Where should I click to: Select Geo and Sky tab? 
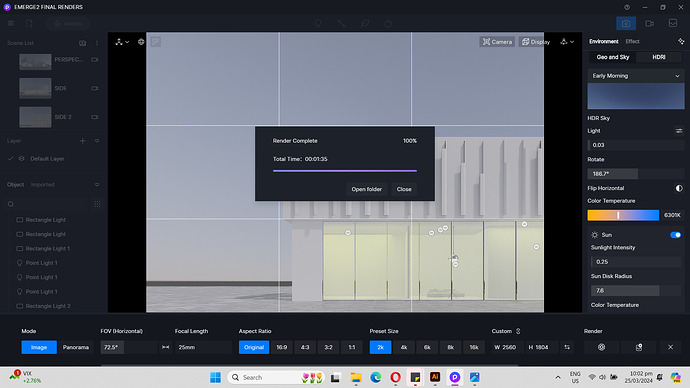point(613,57)
